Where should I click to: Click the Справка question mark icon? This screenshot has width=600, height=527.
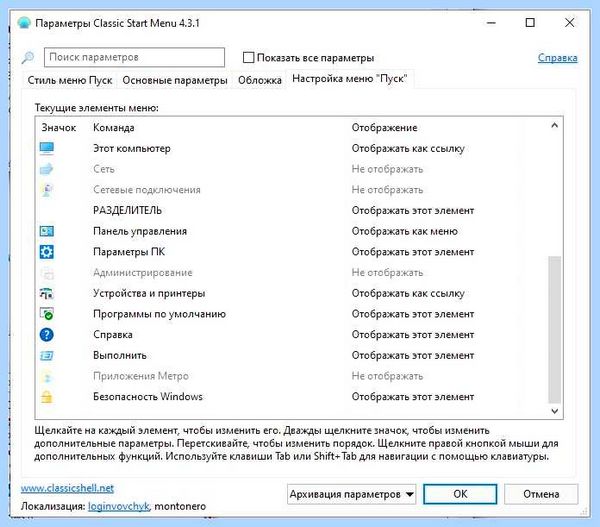pos(47,334)
